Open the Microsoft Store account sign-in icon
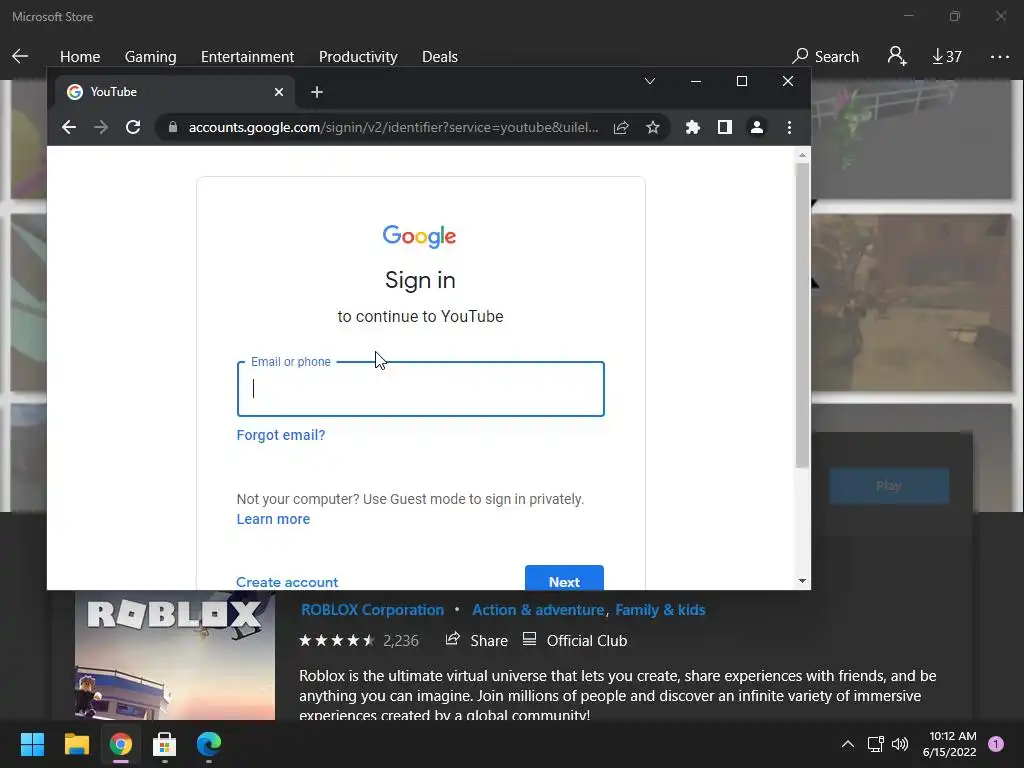 point(897,56)
